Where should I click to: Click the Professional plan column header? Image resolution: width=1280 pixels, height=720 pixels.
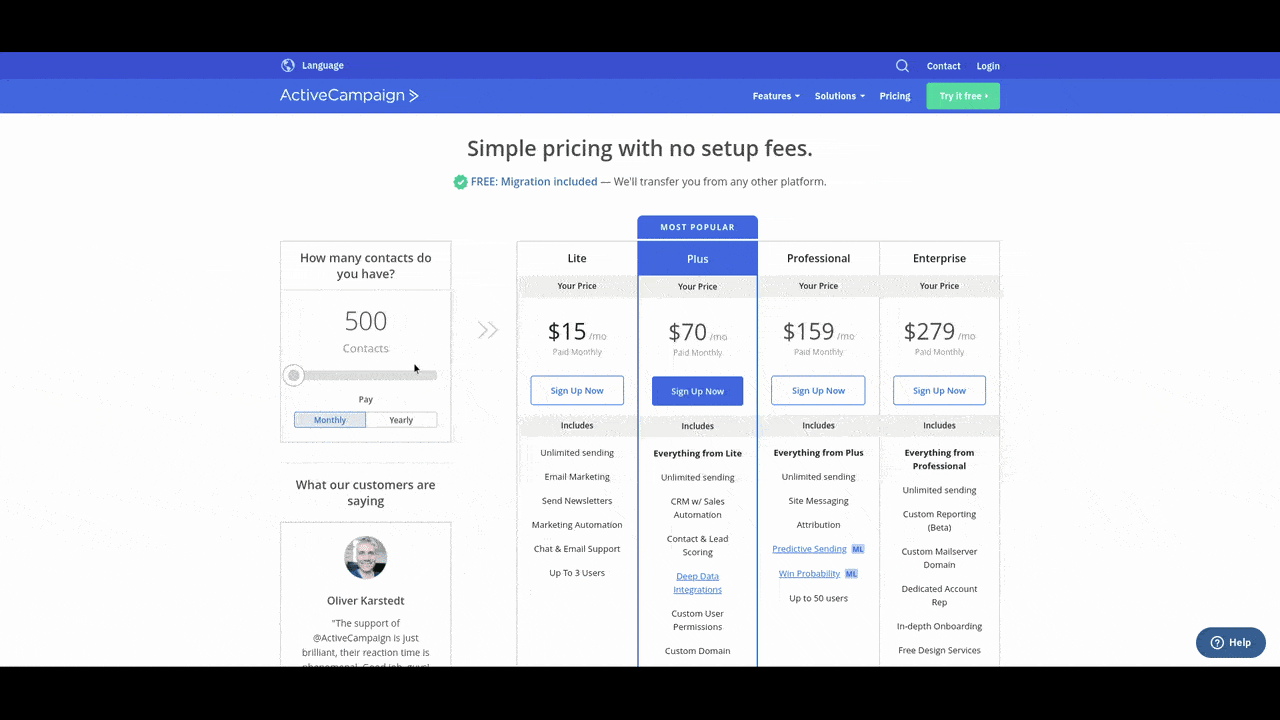tap(818, 258)
